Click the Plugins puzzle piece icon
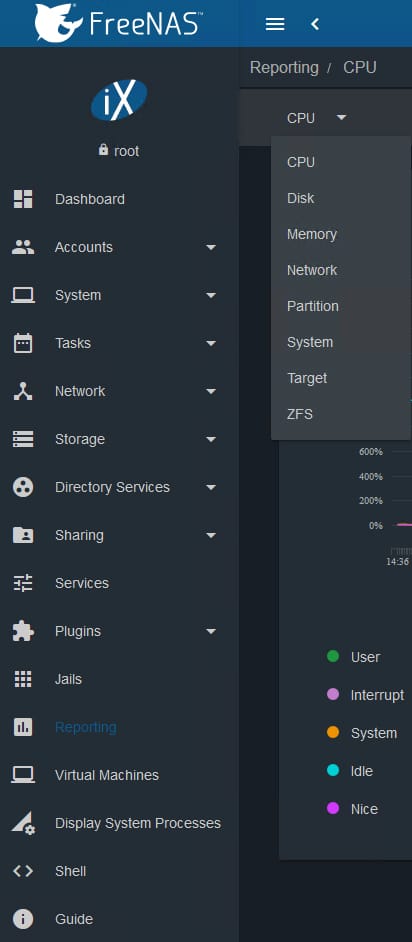This screenshot has height=942, width=412. pos(23,631)
